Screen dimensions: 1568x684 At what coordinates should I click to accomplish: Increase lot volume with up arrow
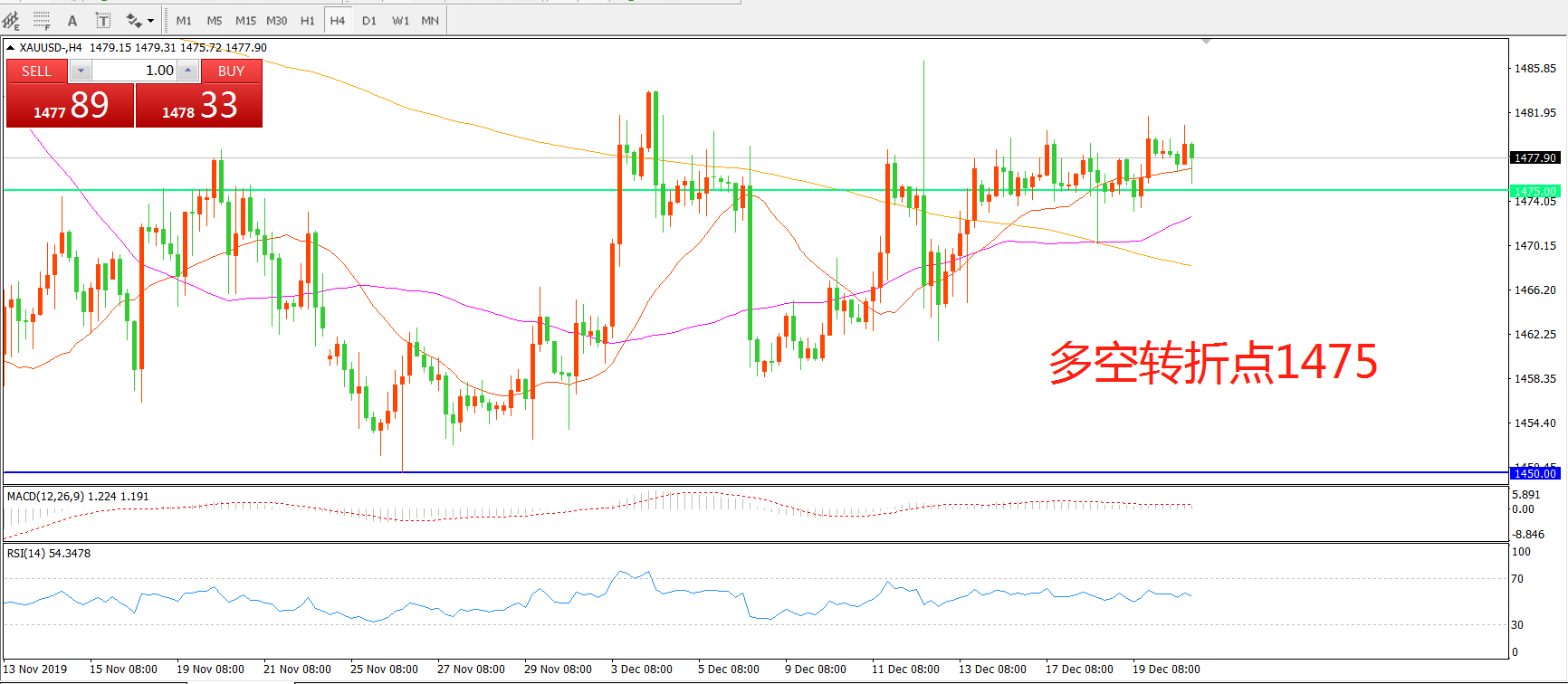pyautogui.click(x=187, y=71)
